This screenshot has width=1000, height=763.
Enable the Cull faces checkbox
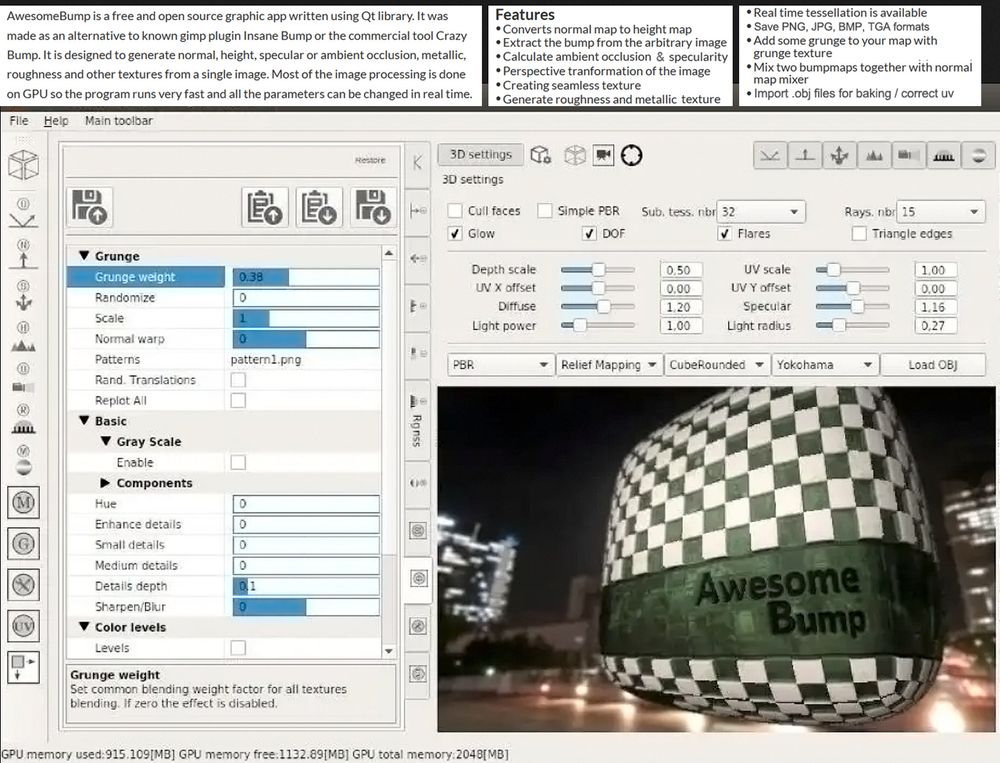455,211
